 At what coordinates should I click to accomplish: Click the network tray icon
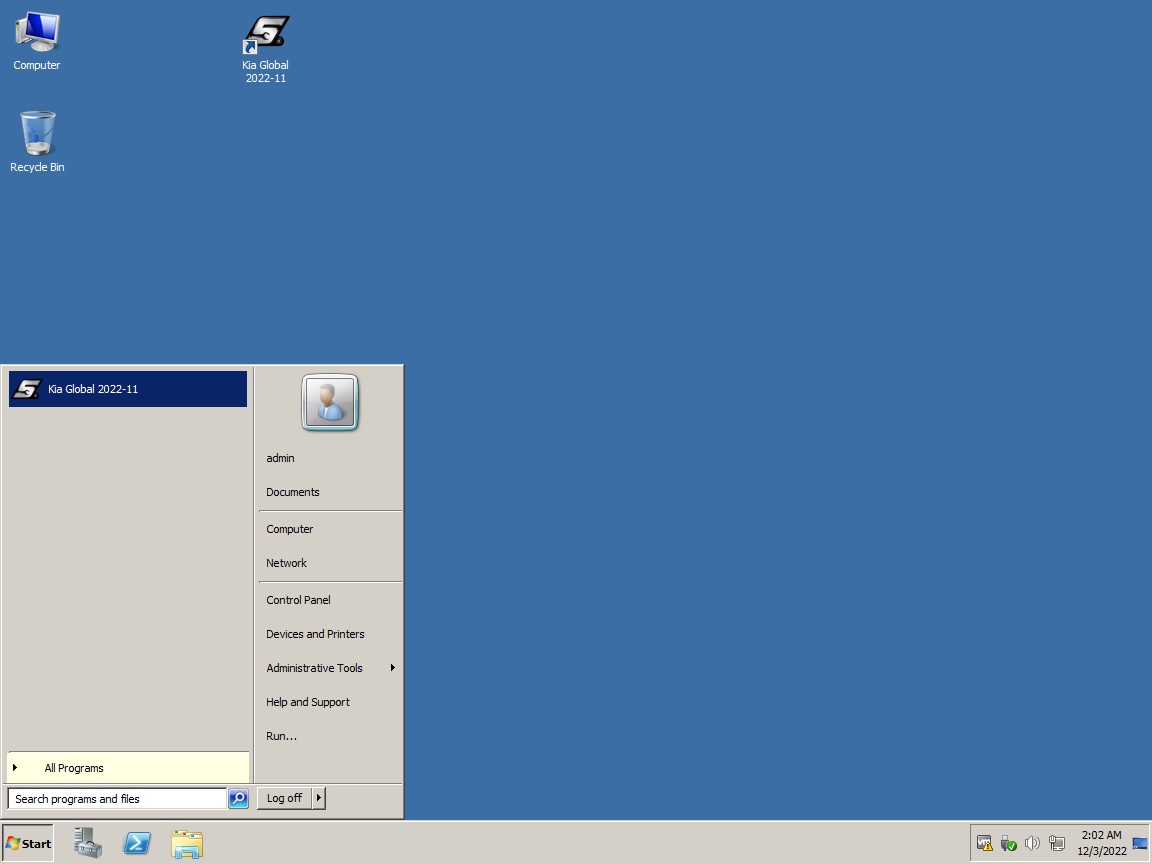(x=1057, y=843)
